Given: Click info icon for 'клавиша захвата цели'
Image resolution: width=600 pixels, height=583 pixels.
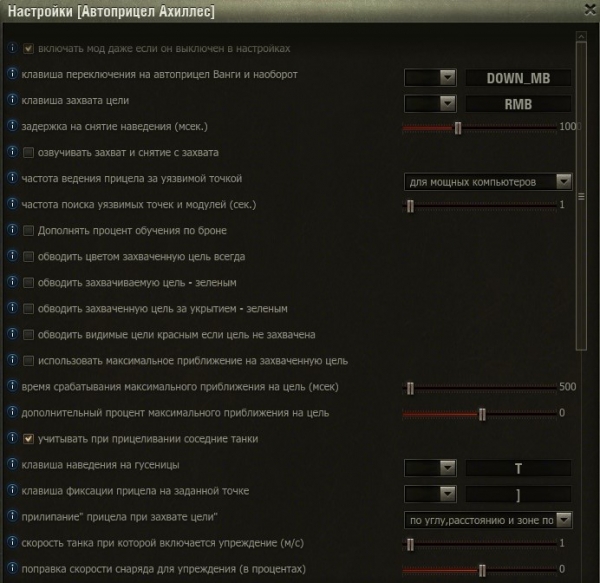Looking at the screenshot, I should (x=12, y=99).
